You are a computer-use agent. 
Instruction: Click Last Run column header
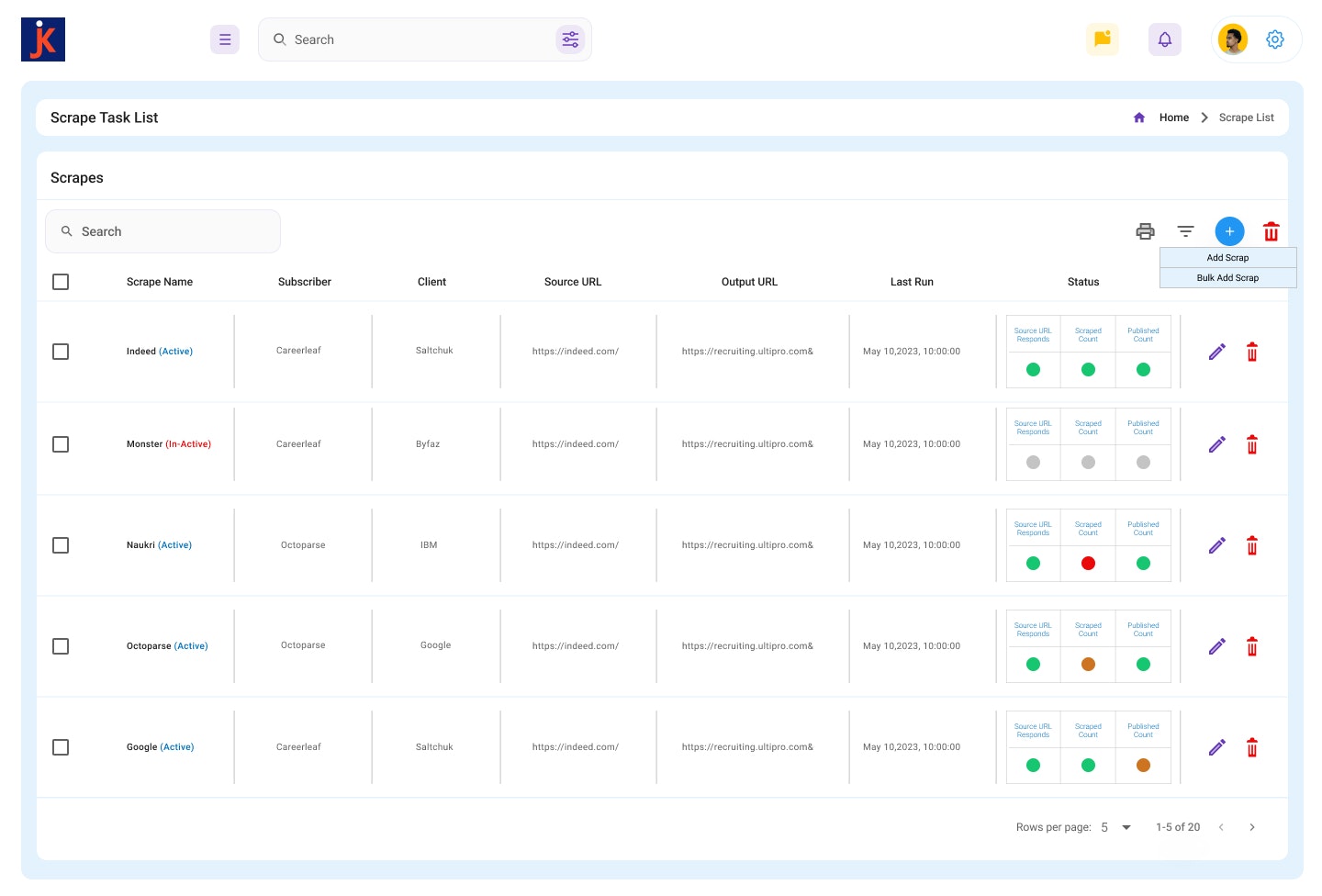click(912, 282)
